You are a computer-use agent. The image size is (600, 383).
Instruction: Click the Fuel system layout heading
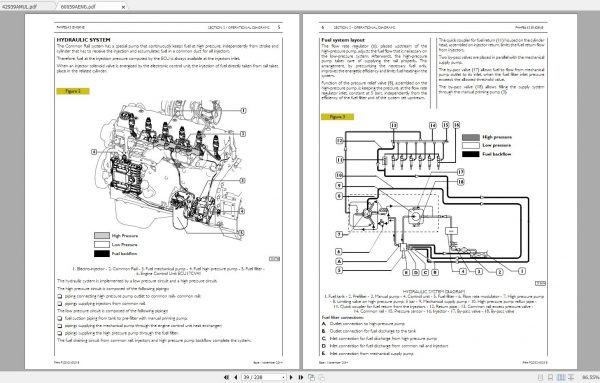point(343,40)
